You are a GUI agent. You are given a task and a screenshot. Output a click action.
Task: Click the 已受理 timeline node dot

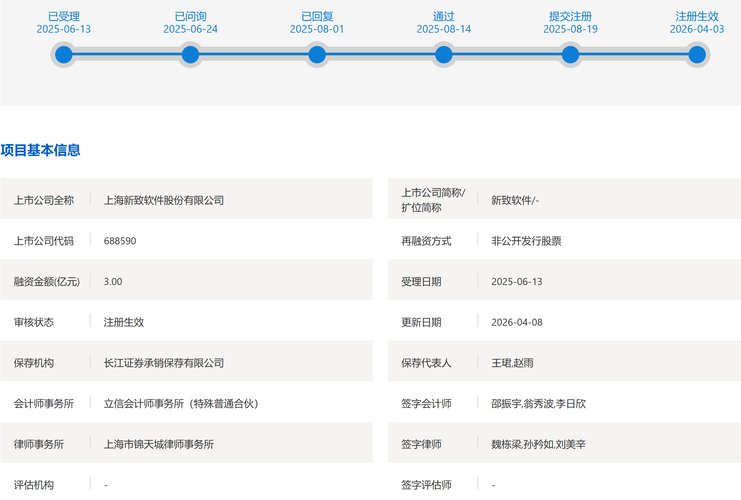pyautogui.click(x=64, y=55)
